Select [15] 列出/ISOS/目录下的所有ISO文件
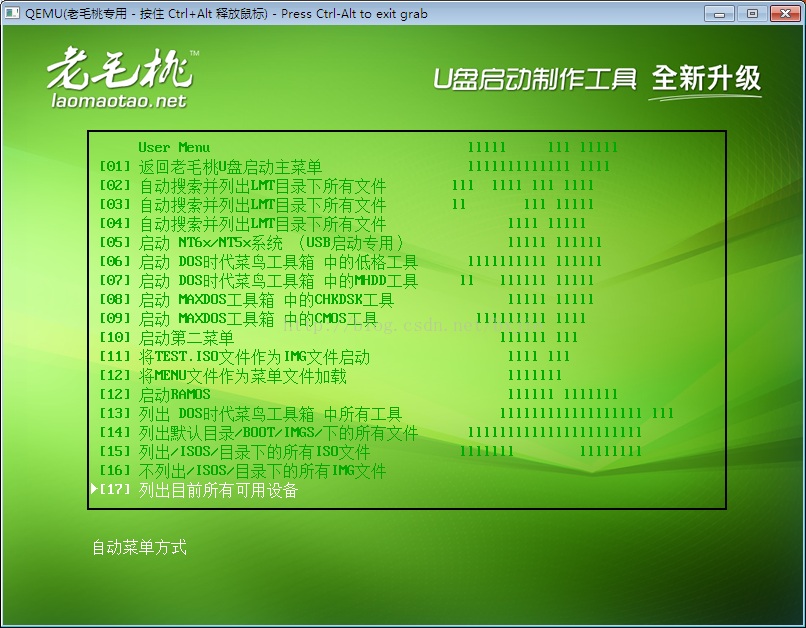 pyautogui.click(x=234, y=452)
